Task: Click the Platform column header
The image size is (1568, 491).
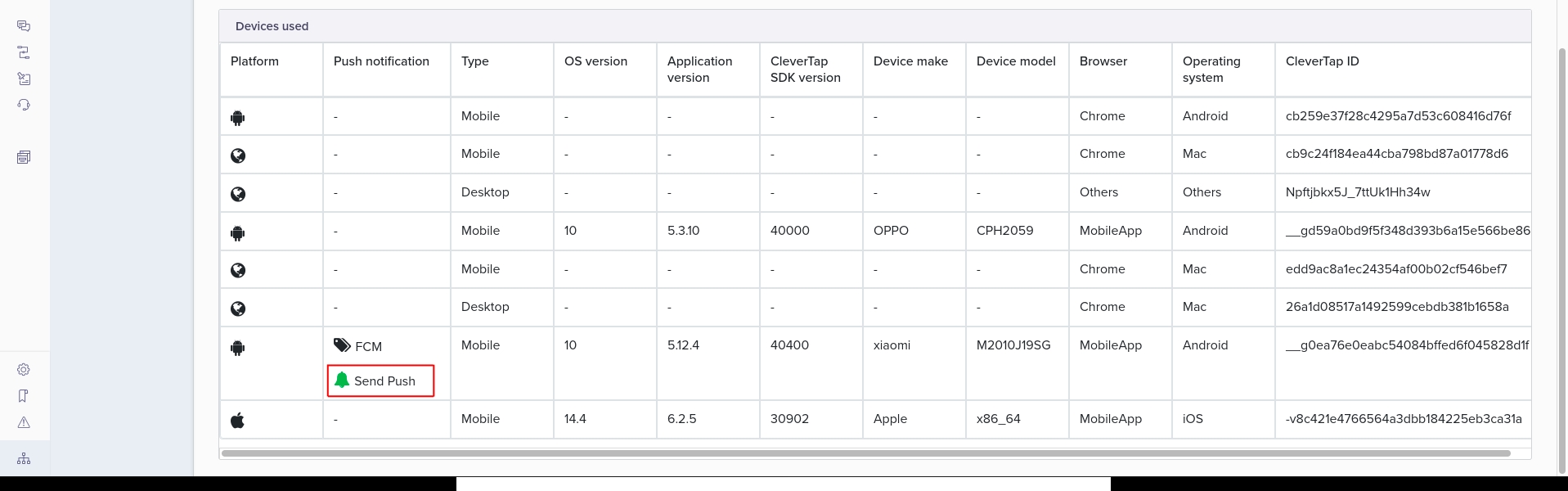Action: coord(254,61)
